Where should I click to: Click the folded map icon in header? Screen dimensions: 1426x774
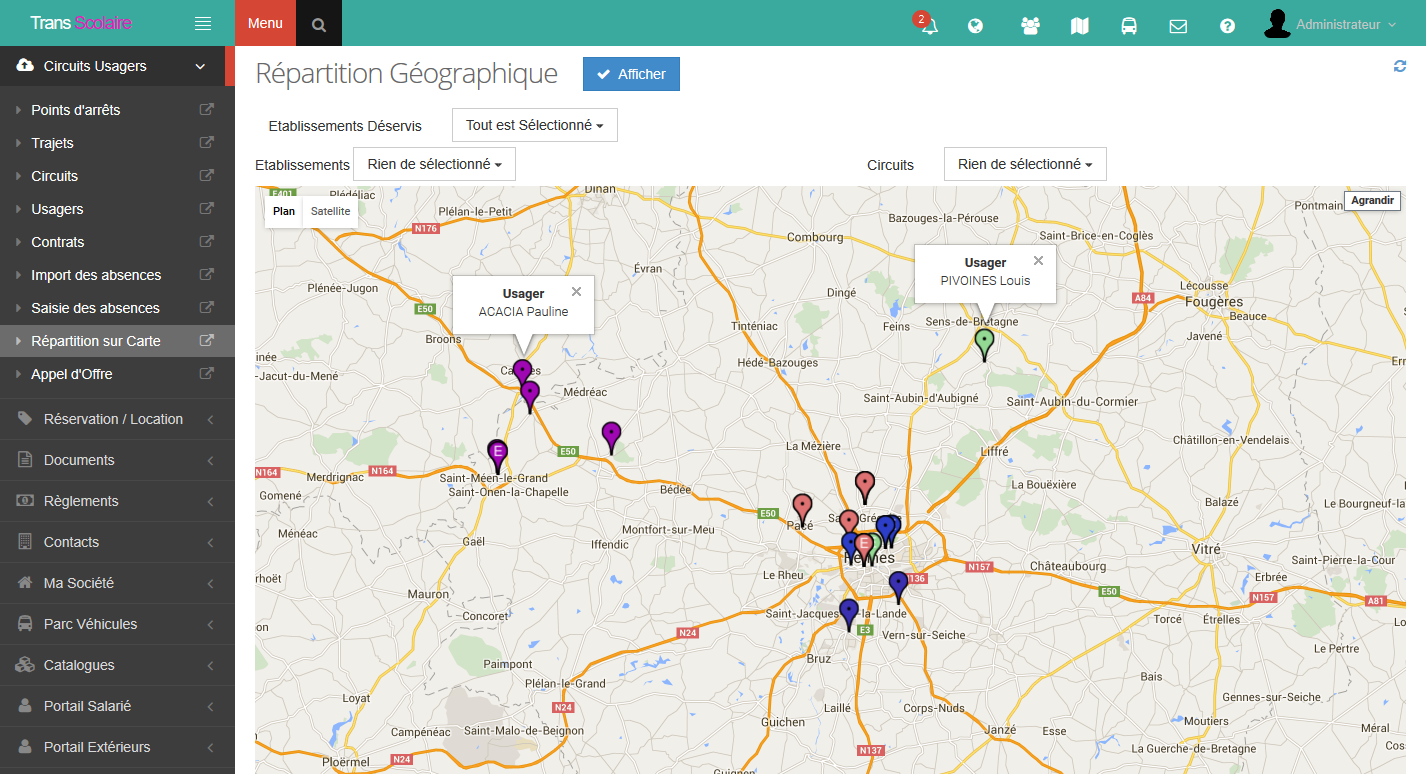click(x=1079, y=26)
